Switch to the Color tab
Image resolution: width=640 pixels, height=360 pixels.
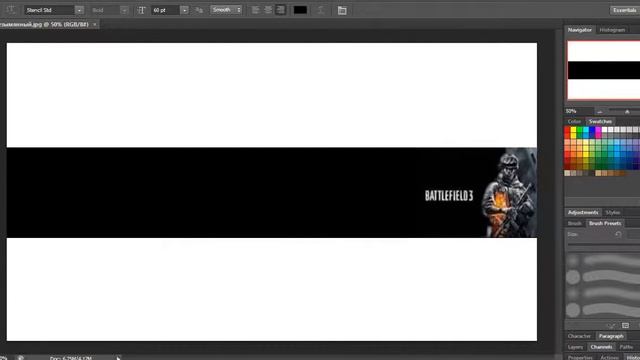coord(574,122)
